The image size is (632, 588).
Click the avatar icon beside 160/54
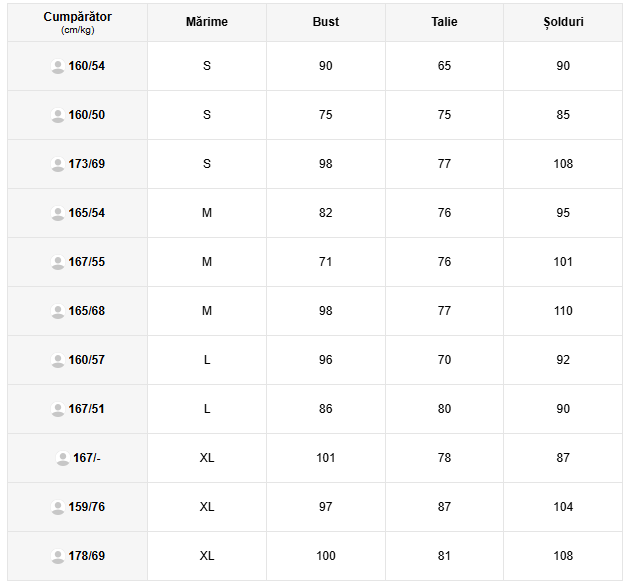(58, 66)
